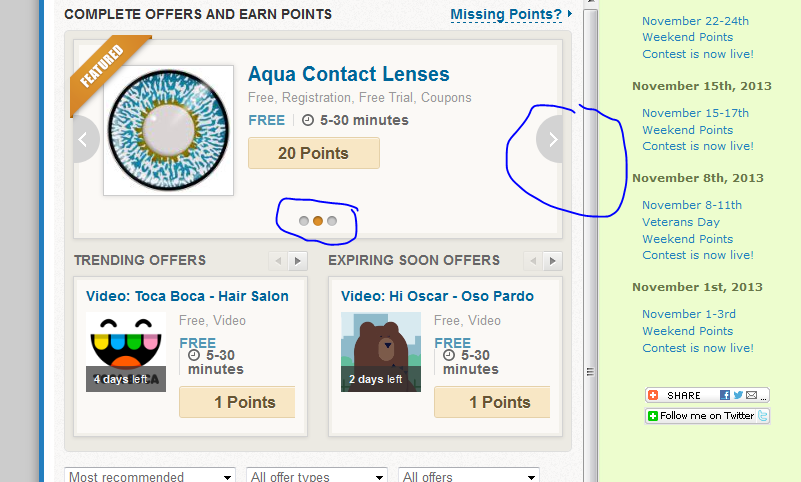This screenshot has width=801, height=482.
Task: Select the third carousel pagination dot
Action: point(332,221)
